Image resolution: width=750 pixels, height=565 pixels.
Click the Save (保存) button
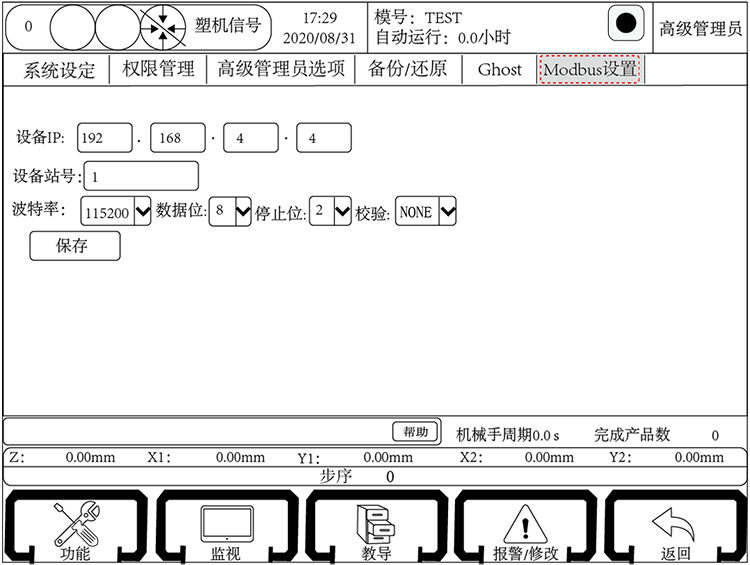pyautogui.click(x=75, y=246)
